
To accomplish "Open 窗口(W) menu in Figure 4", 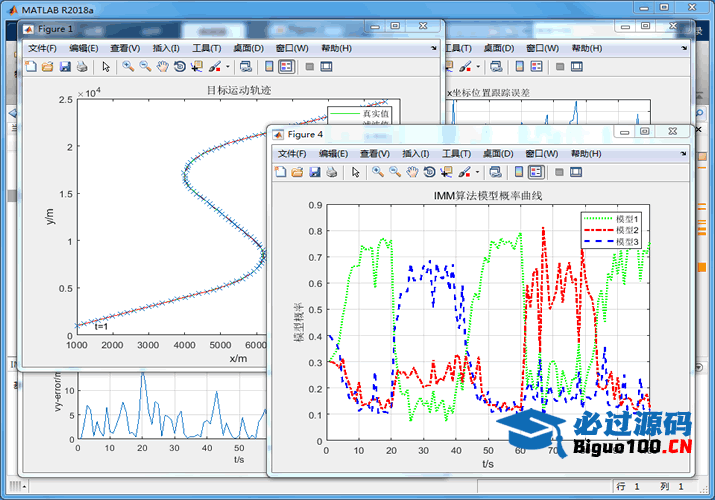I will (x=542, y=154).
